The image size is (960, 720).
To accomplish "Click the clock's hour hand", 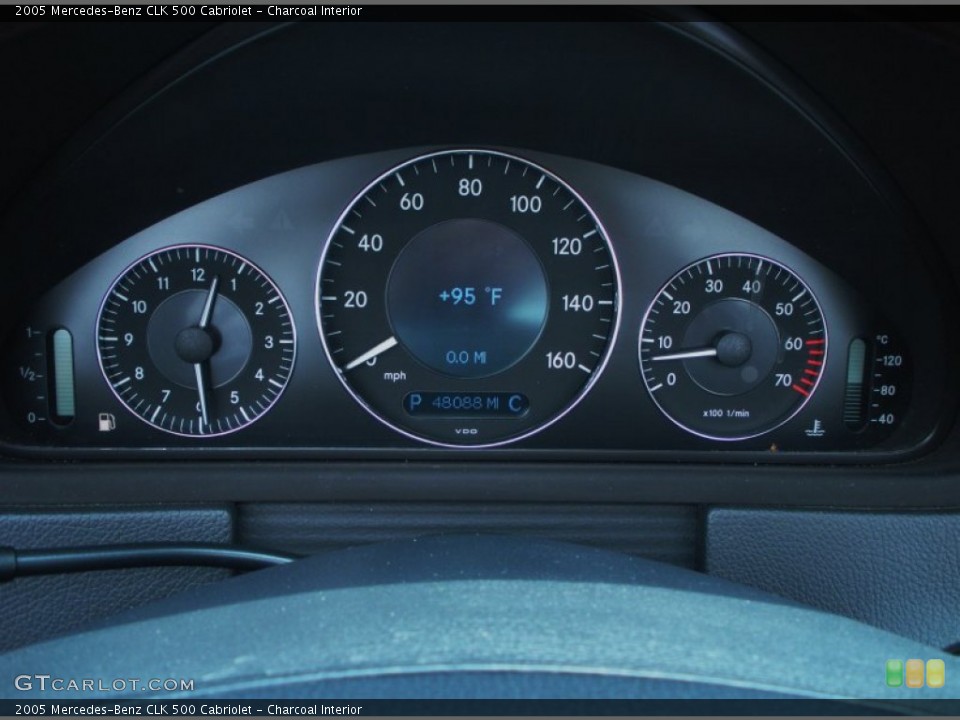I will point(209,302).
